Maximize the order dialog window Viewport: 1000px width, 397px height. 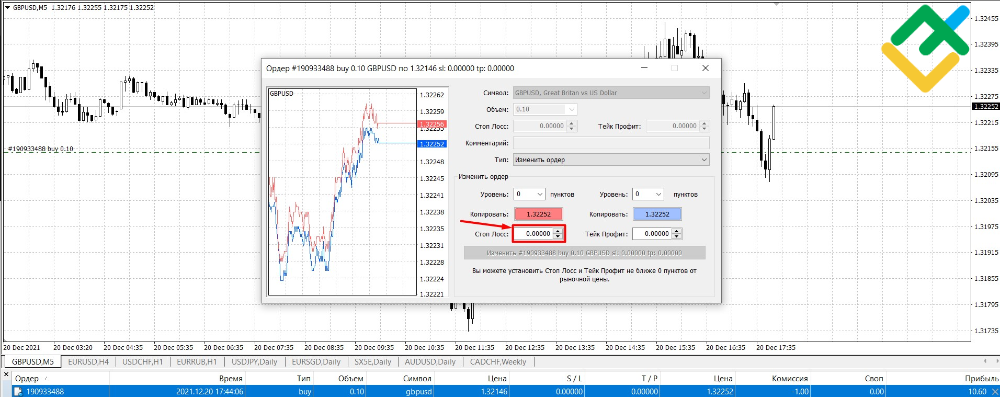(675, 68)
